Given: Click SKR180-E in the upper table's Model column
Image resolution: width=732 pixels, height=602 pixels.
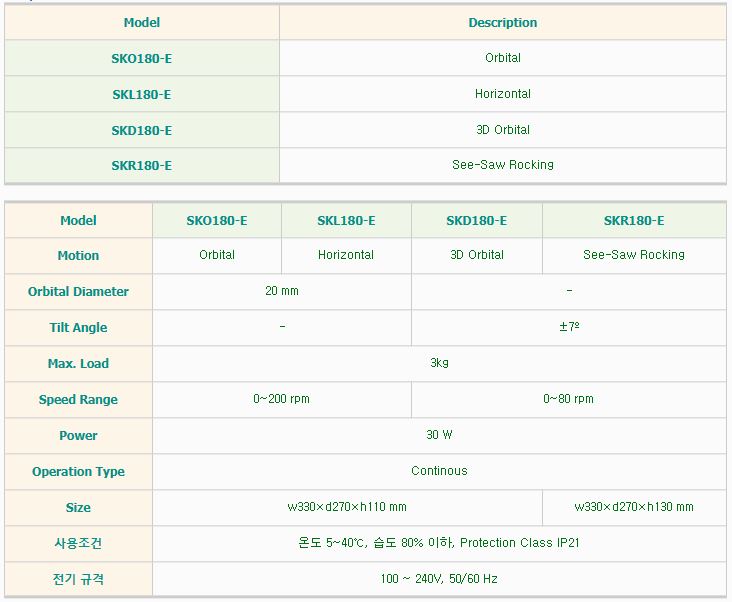Looking at the screenshot, I should tap(141, 166).
